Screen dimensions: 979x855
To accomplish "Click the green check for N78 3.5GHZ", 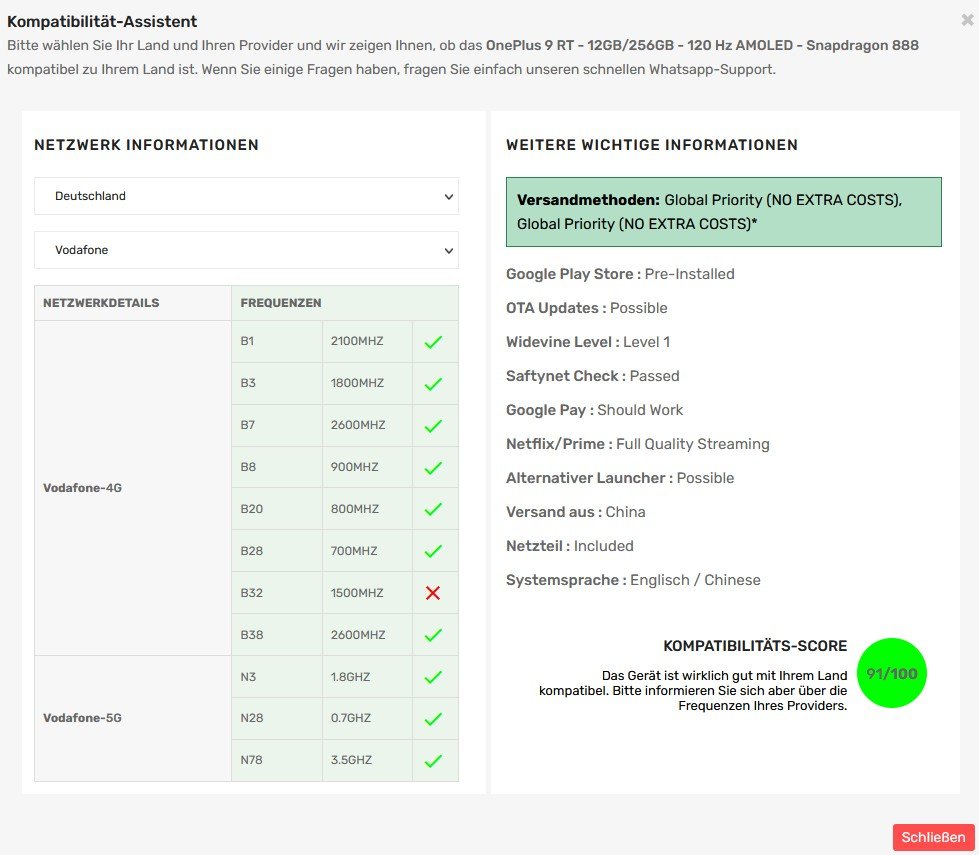I will pyautogui.click(x=433, y=761).
